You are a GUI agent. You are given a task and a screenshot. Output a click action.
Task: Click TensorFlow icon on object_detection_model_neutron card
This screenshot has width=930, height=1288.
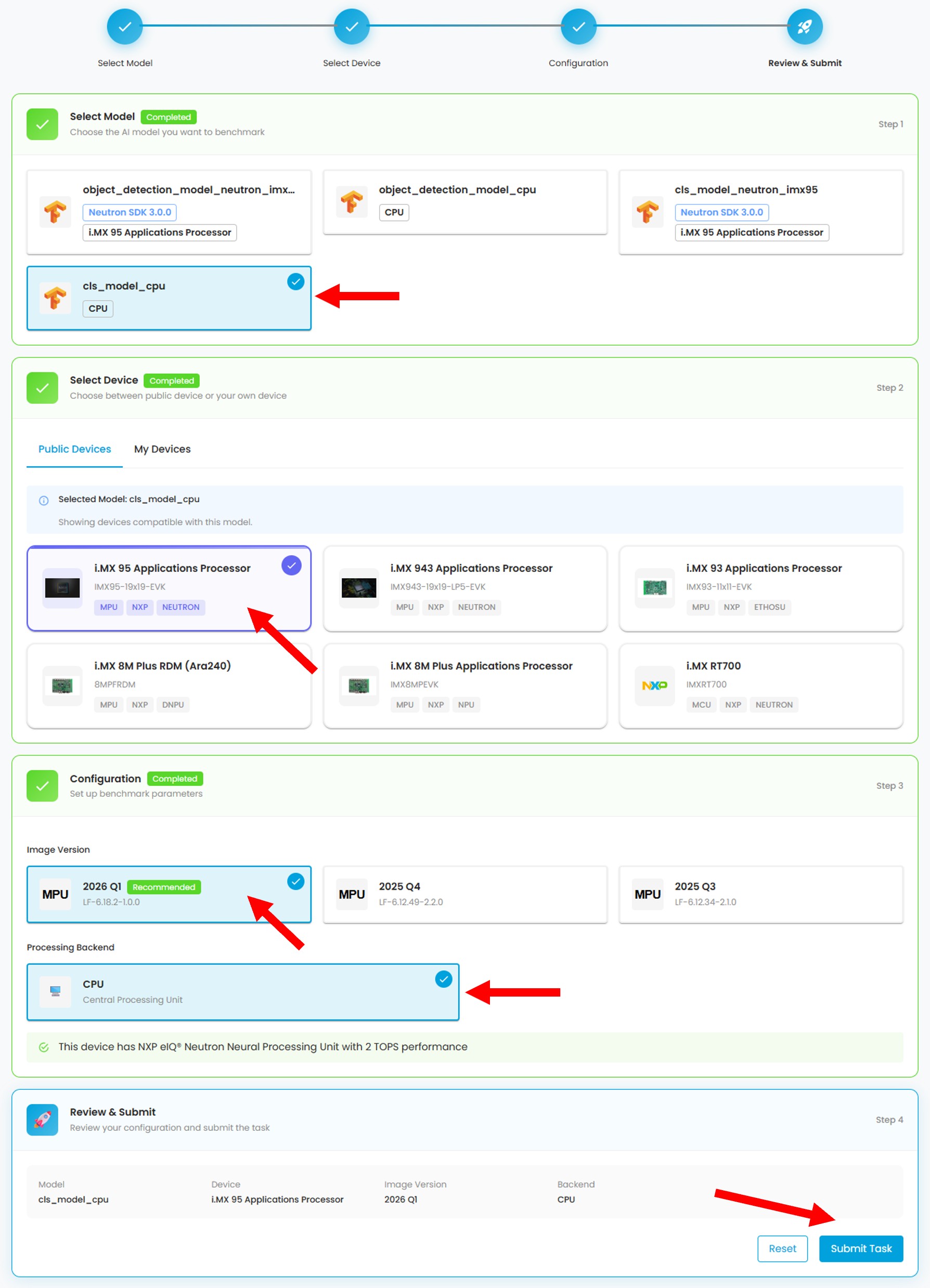coord(55,212)
